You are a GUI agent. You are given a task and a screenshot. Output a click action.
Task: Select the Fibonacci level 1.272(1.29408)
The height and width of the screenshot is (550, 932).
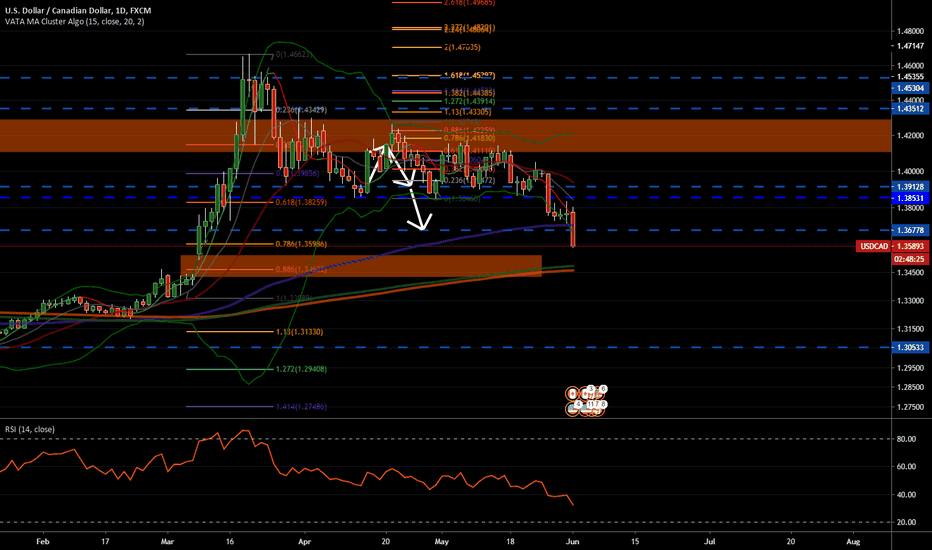(301, 369)
